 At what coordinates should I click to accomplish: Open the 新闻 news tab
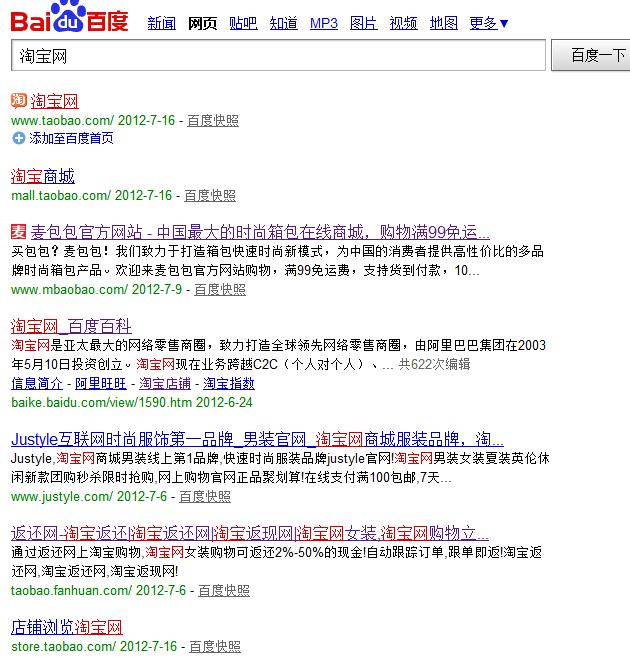(x=161, y=23)
